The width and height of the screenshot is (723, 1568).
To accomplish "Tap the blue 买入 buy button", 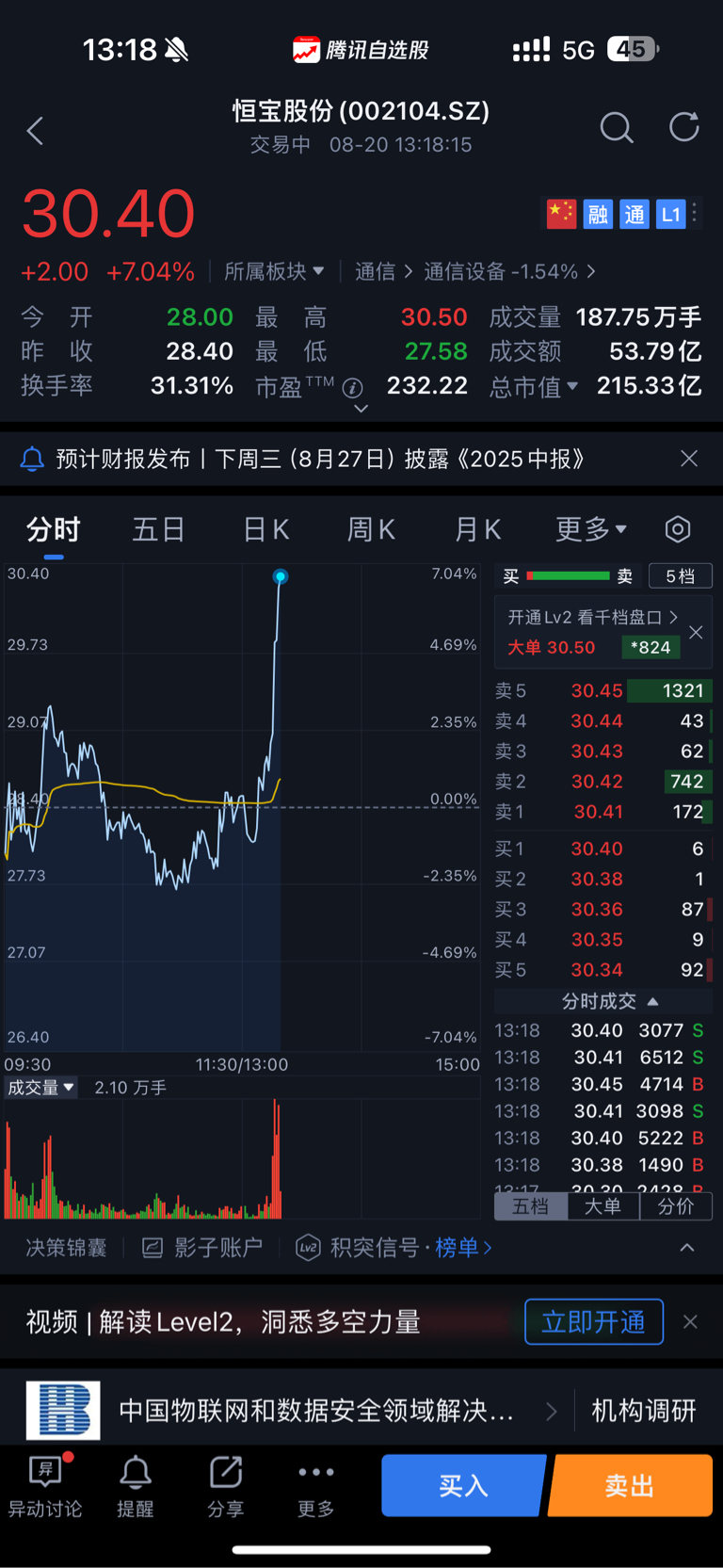I will (x=463, y=1485).
